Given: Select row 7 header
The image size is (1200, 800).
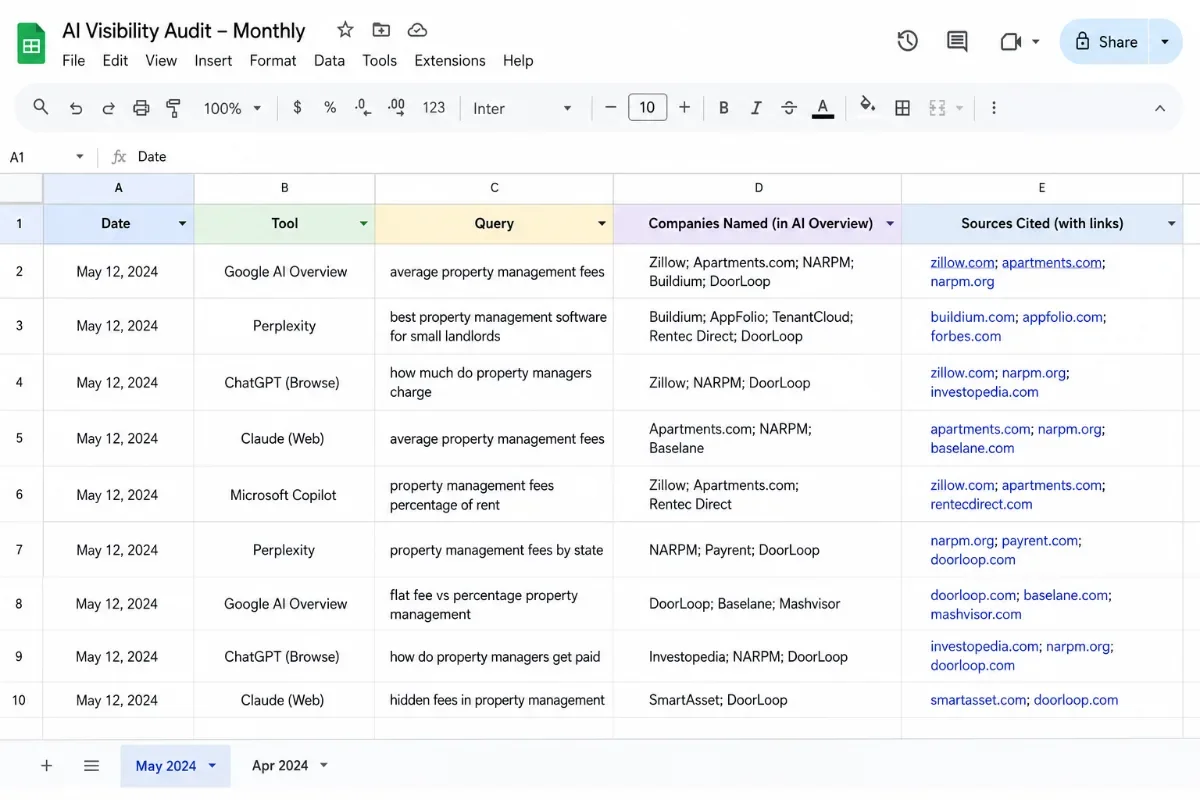Looking at the screenshot, I should click(19, 550).
